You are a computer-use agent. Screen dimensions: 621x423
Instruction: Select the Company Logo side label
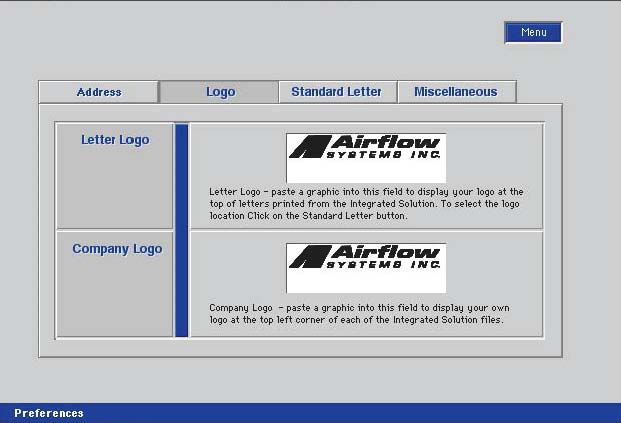(117, 249)
